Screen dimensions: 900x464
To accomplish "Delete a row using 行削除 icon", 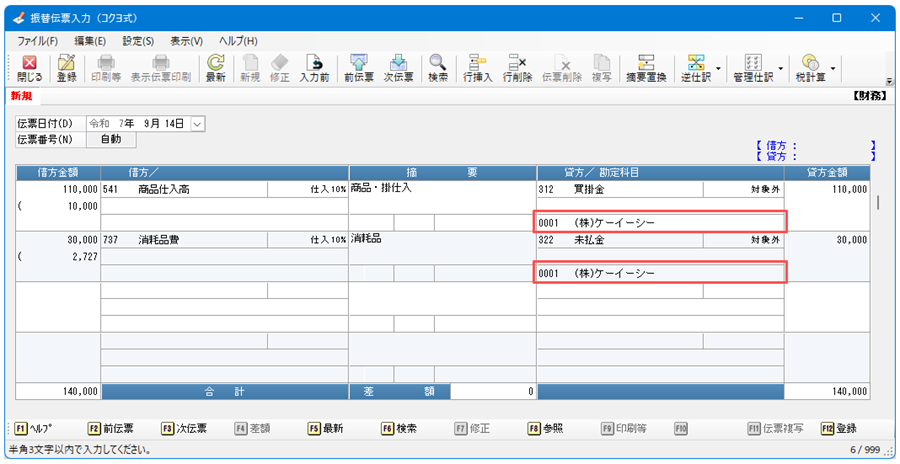I will [517, 68].
